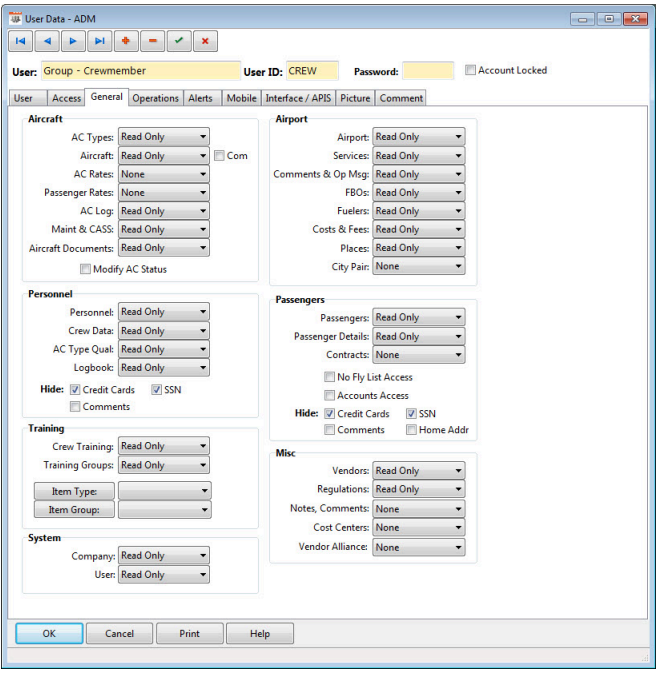Go to the first record
Image resolution: width=661 pixels, height=676 pixels.
[21, 41]
